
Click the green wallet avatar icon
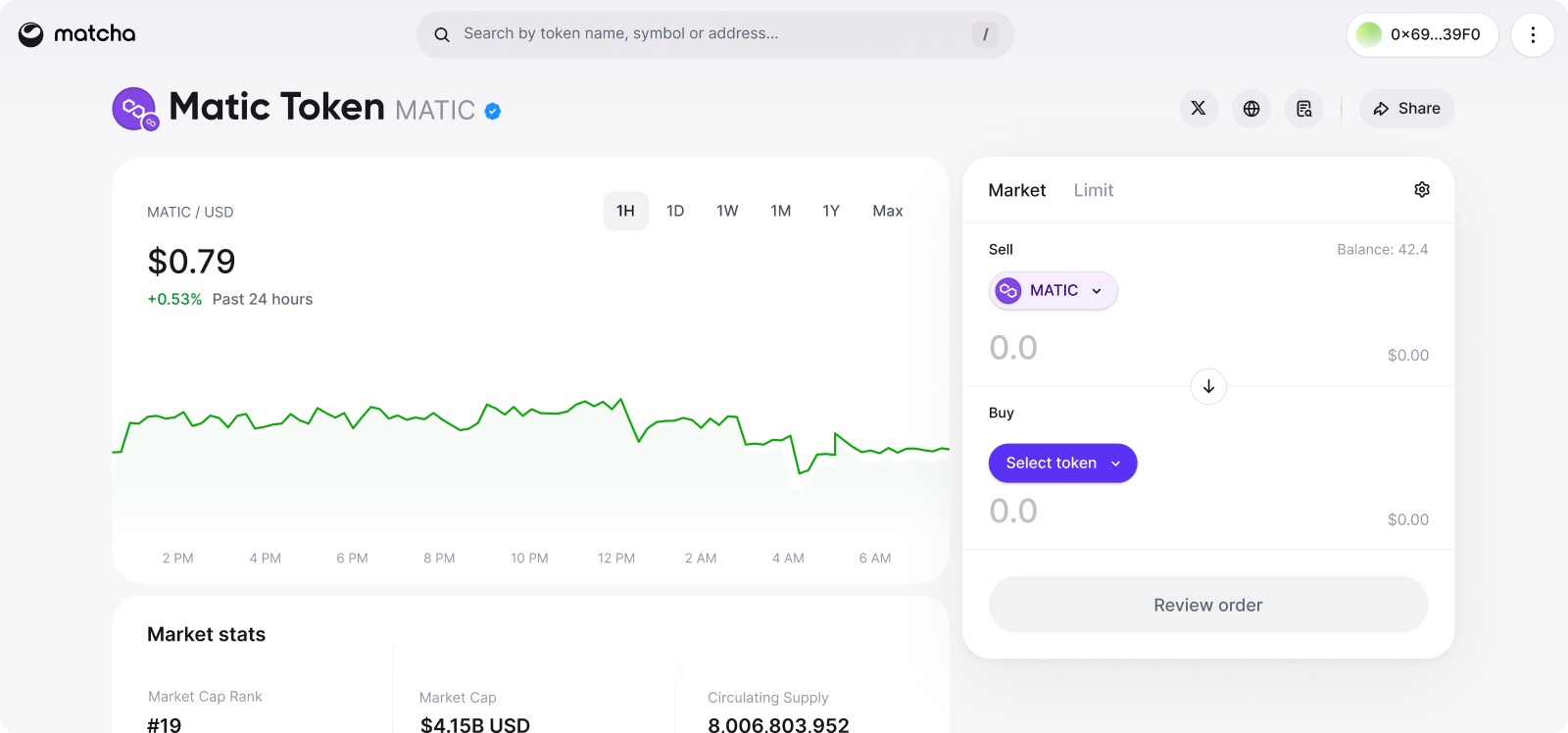(x=1369, y=34)
